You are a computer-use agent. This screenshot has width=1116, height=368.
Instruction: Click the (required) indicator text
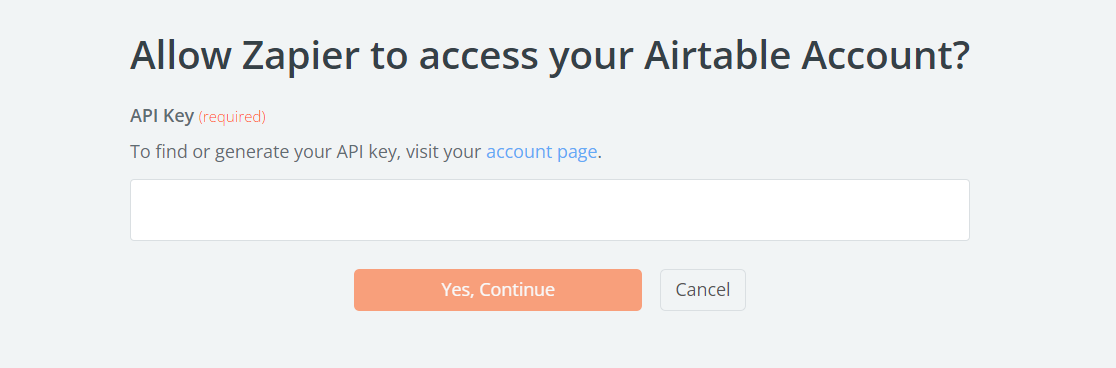tap(232, 117)
